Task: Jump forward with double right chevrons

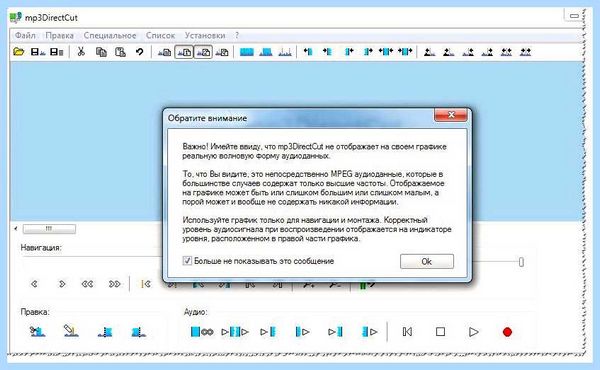Action: pos(115,284)
